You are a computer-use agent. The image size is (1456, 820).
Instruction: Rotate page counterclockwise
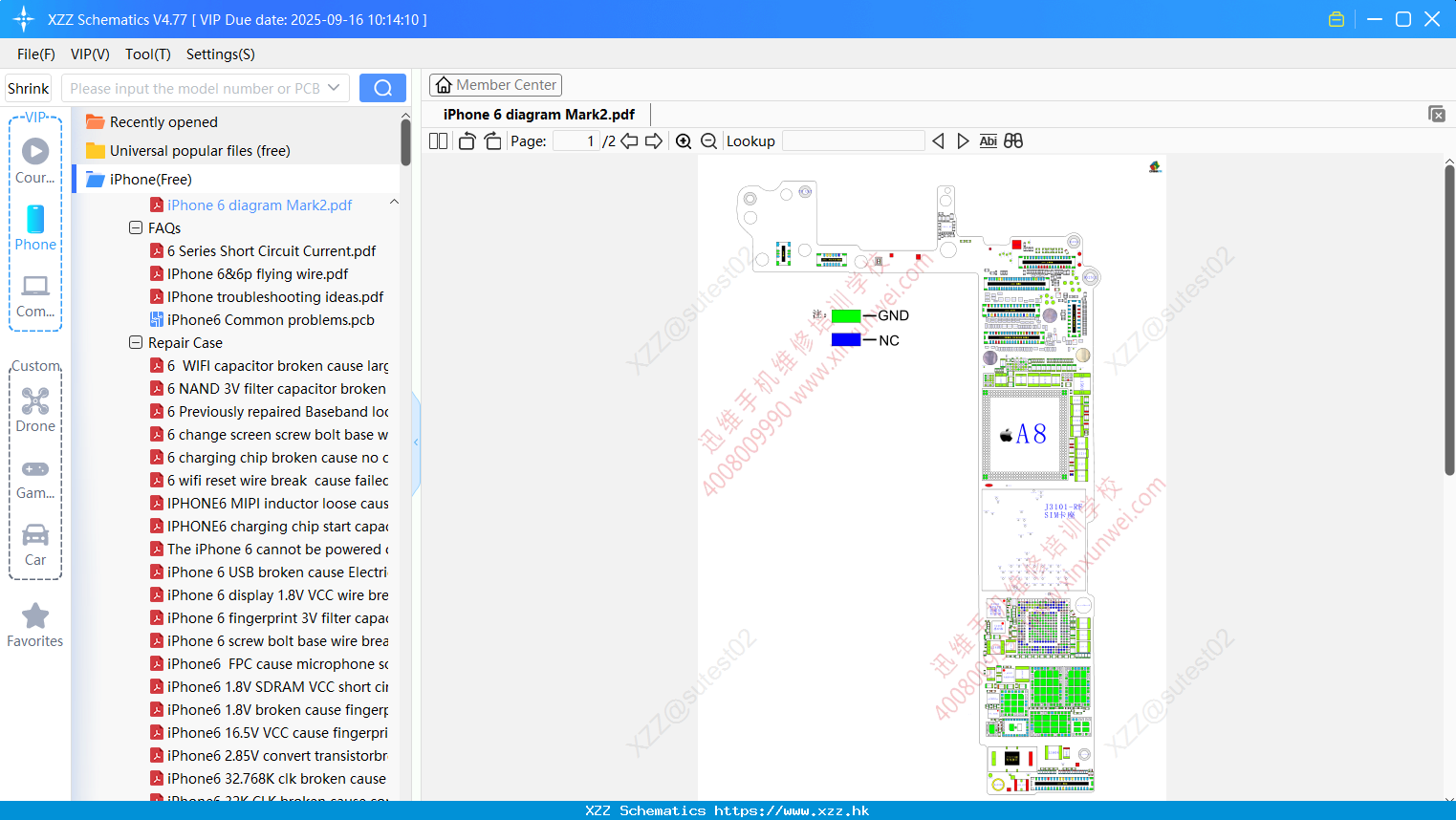coord(467,141)
